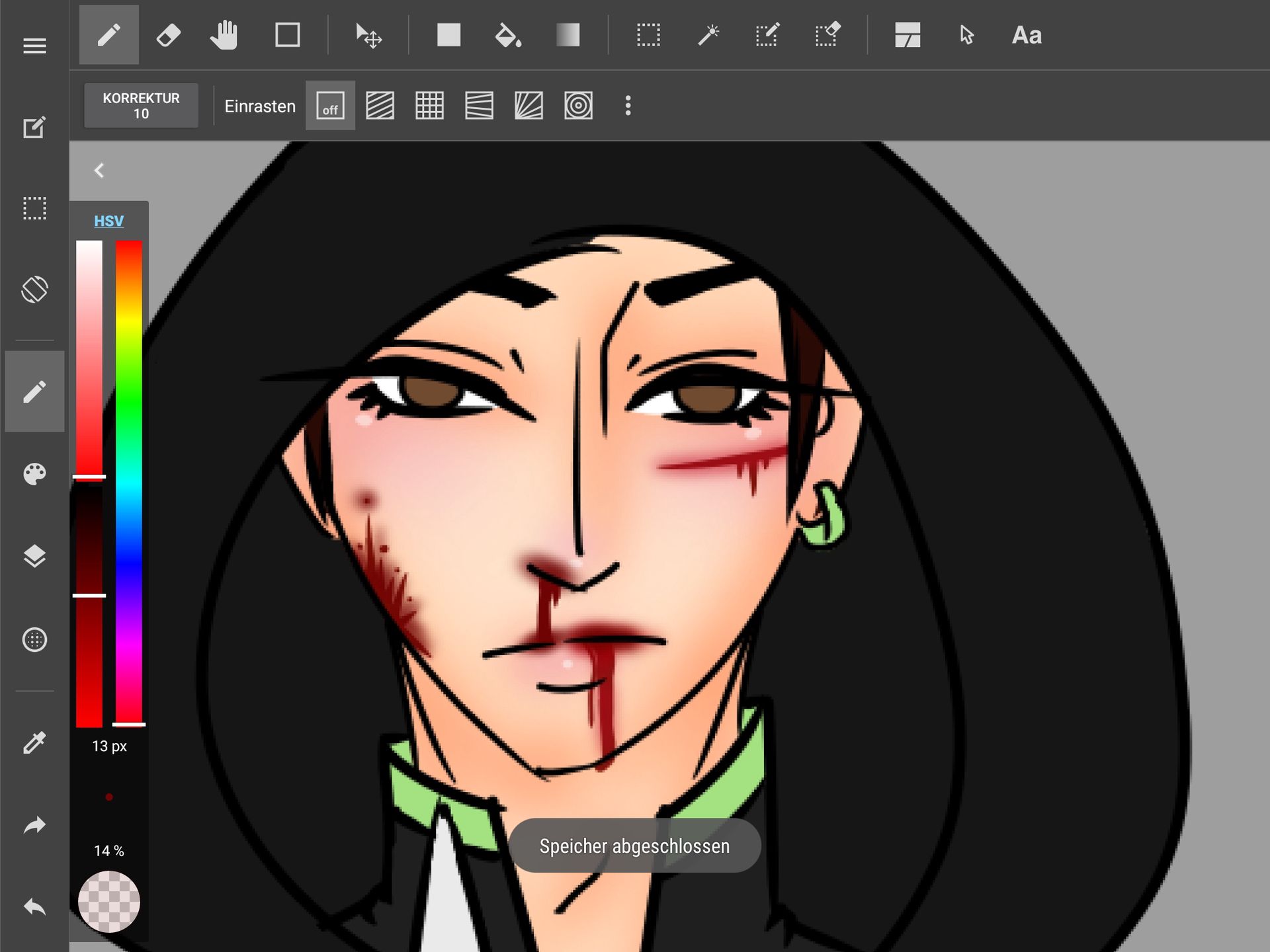Tap the 14 % opacity value
This screenshot has width=1270, height=952.
pyautogui.click(x=108, y=851)
